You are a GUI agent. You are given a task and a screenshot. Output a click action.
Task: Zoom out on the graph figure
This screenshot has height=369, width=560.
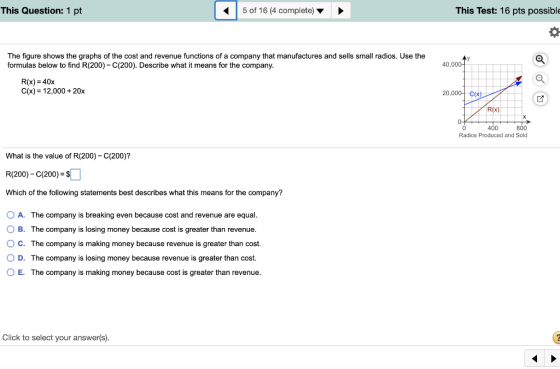[540, 79]
